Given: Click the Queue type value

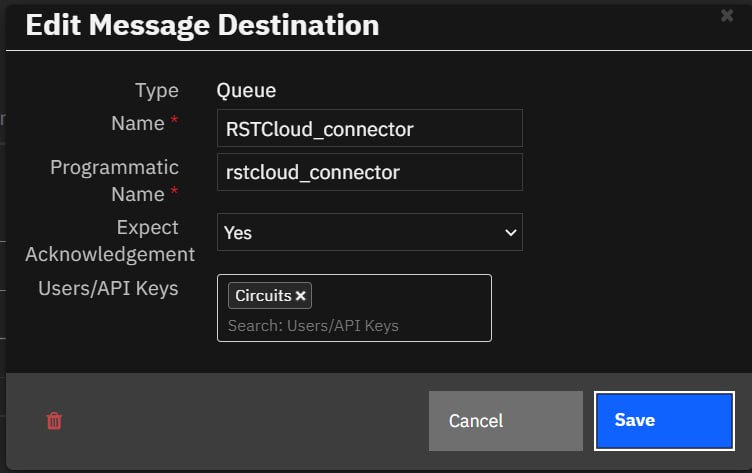Looking at the screenshot, I should [246, 90].
